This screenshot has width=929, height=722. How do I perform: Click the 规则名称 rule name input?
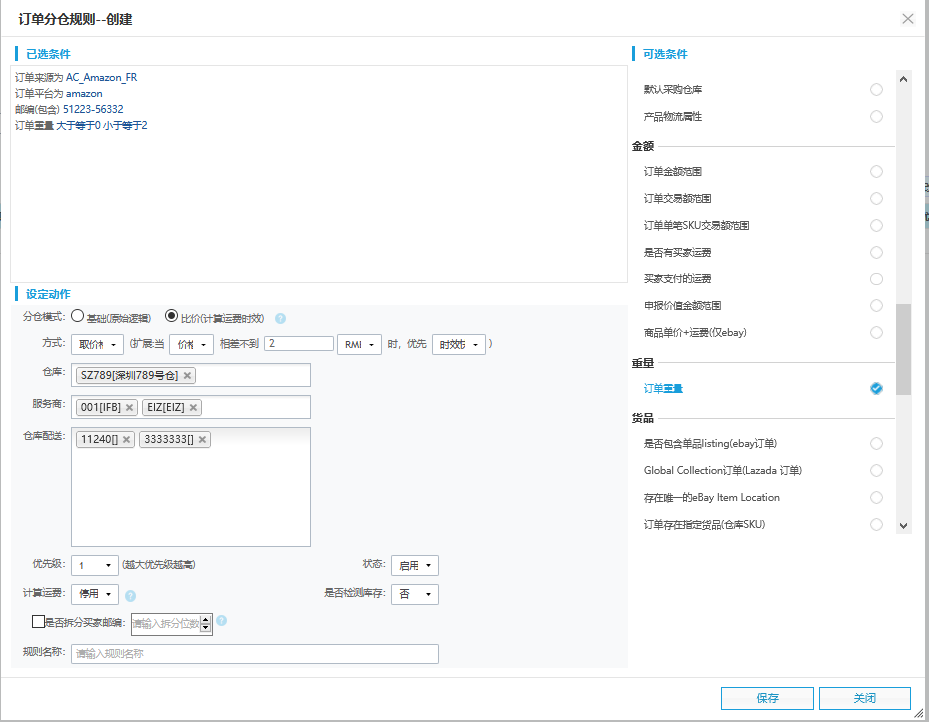pos(255,654)
